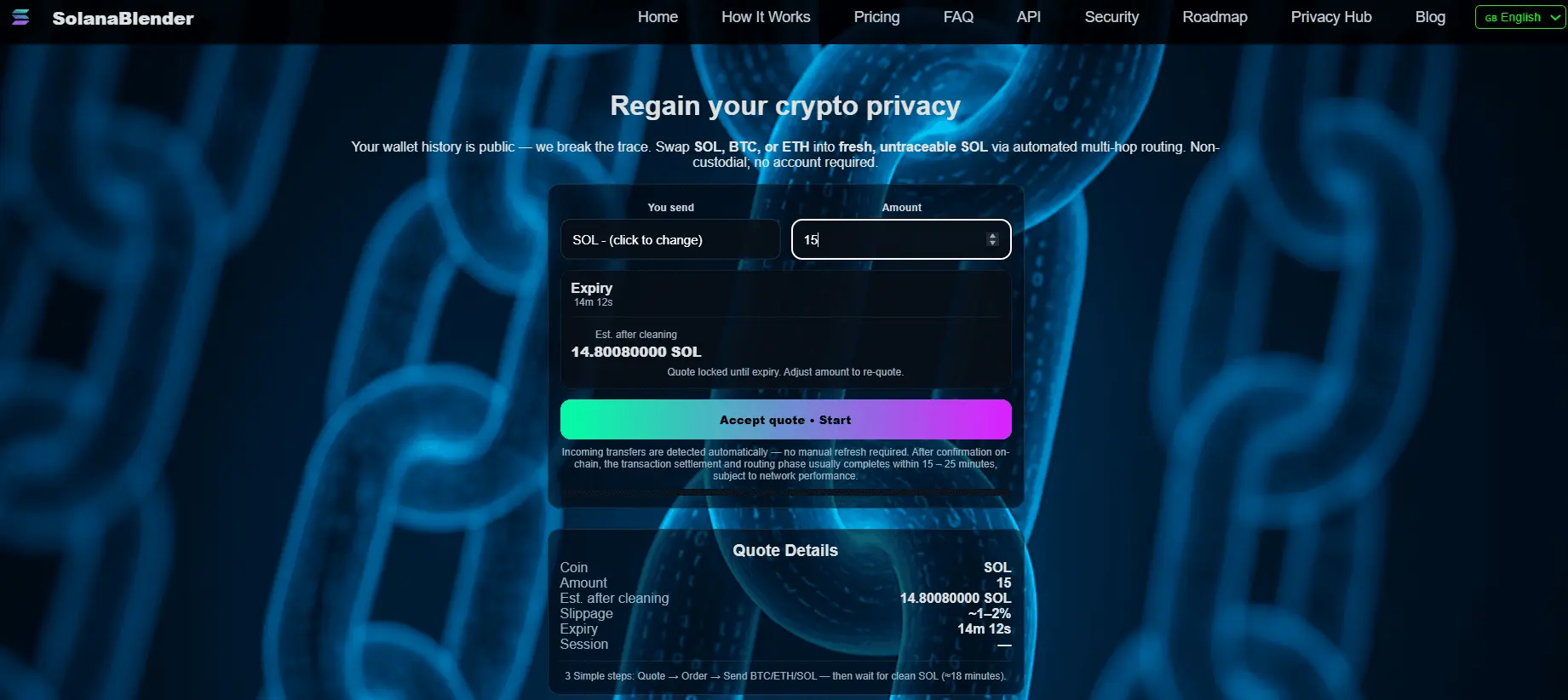This screenshot has width=1568, height=700.
Task: Click the SolanaBlender logo icon
Action: click(x=20, y=17)
